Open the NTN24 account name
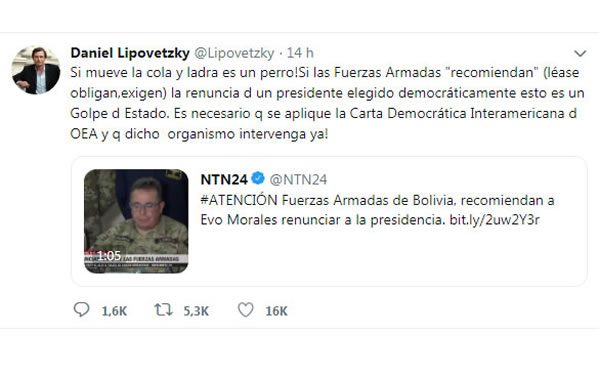Viewport: 600px width, 365px height. click(x=224, y=179)
